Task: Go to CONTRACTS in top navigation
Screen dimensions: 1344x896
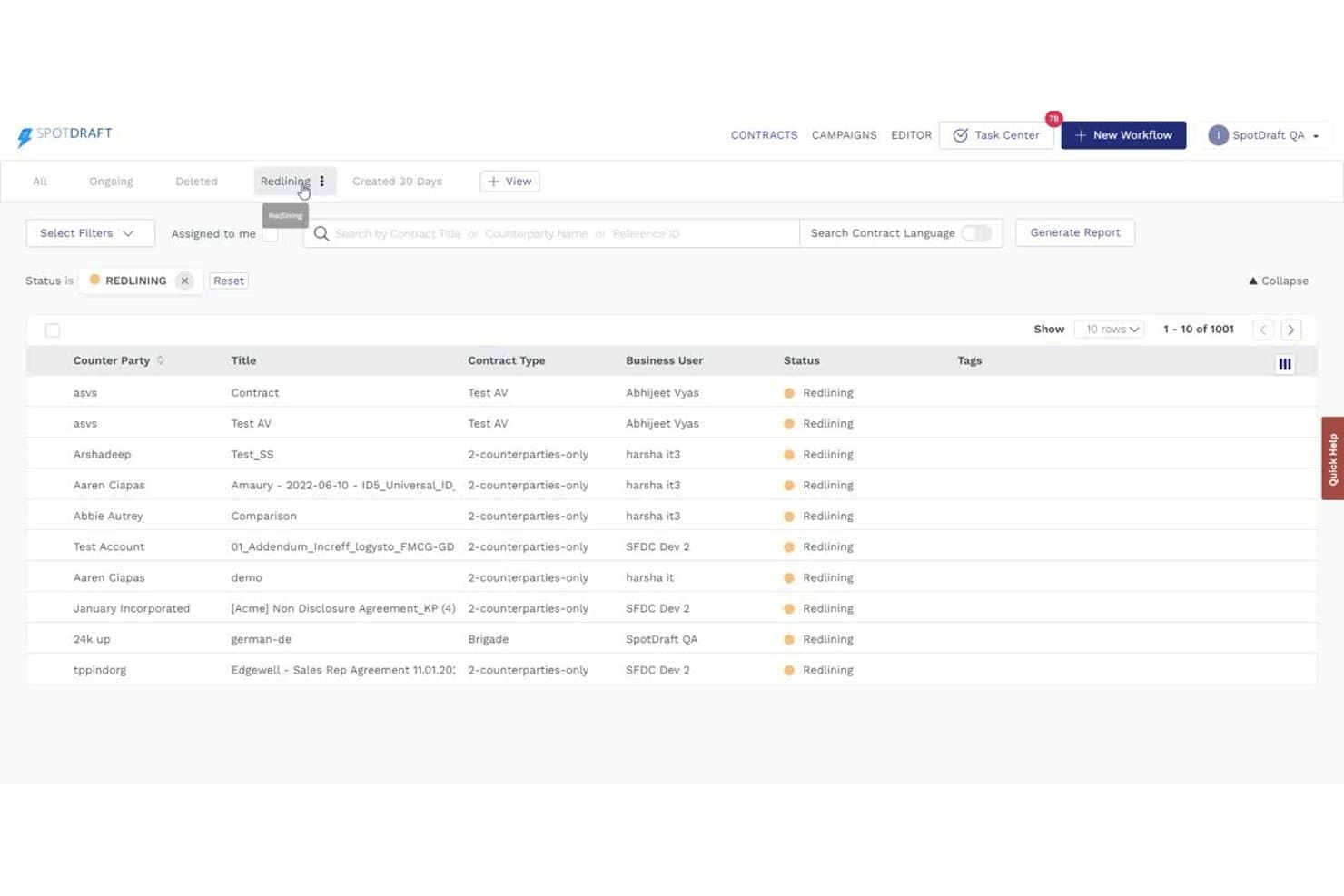Action: (764, 135)
